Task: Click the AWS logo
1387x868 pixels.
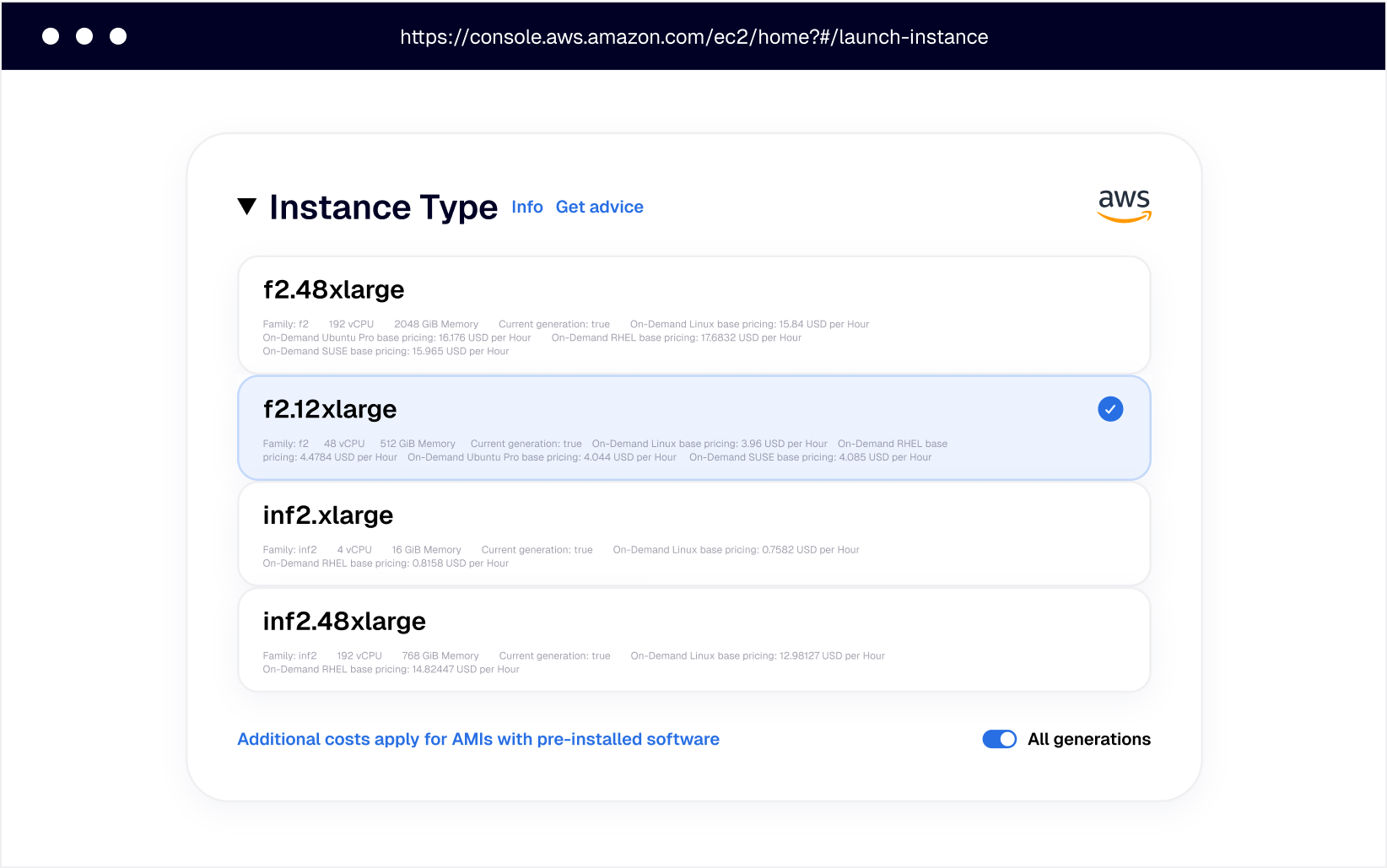Action: [1124, 205]
